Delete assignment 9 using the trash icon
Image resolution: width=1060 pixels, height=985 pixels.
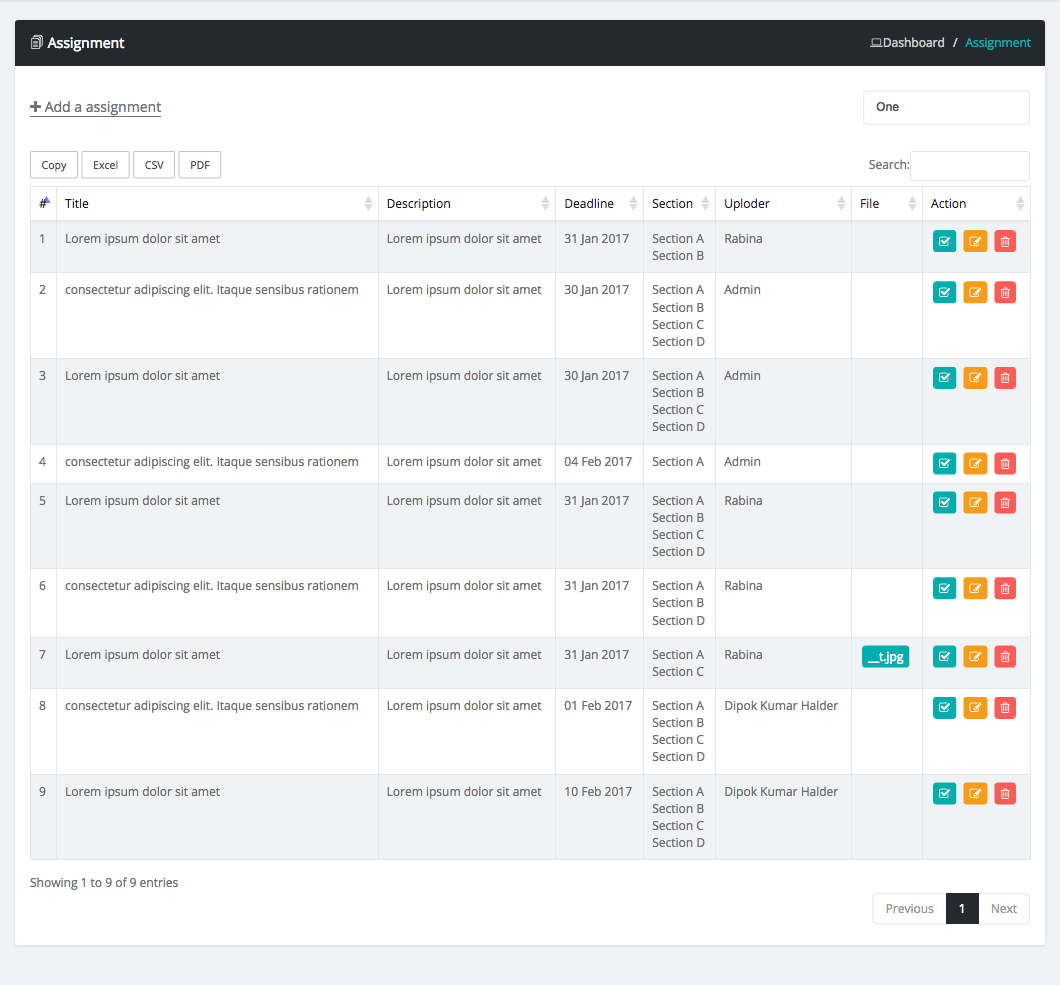pyautogui.click(x=1005, y=794)
